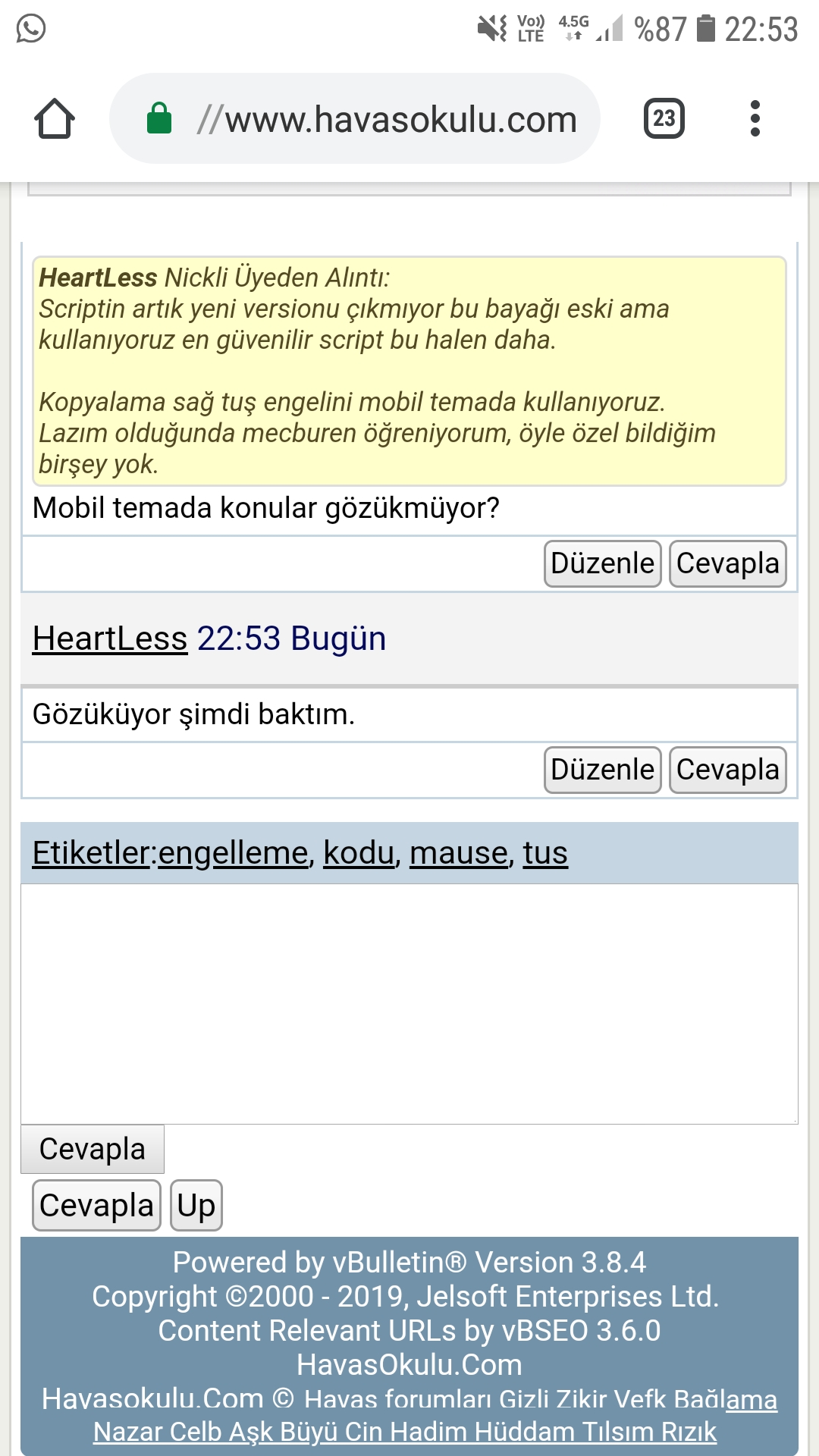Click Düzenle under 'Gözüküyor şimdi baktım'
The image size is (819, 1456).
603,770
